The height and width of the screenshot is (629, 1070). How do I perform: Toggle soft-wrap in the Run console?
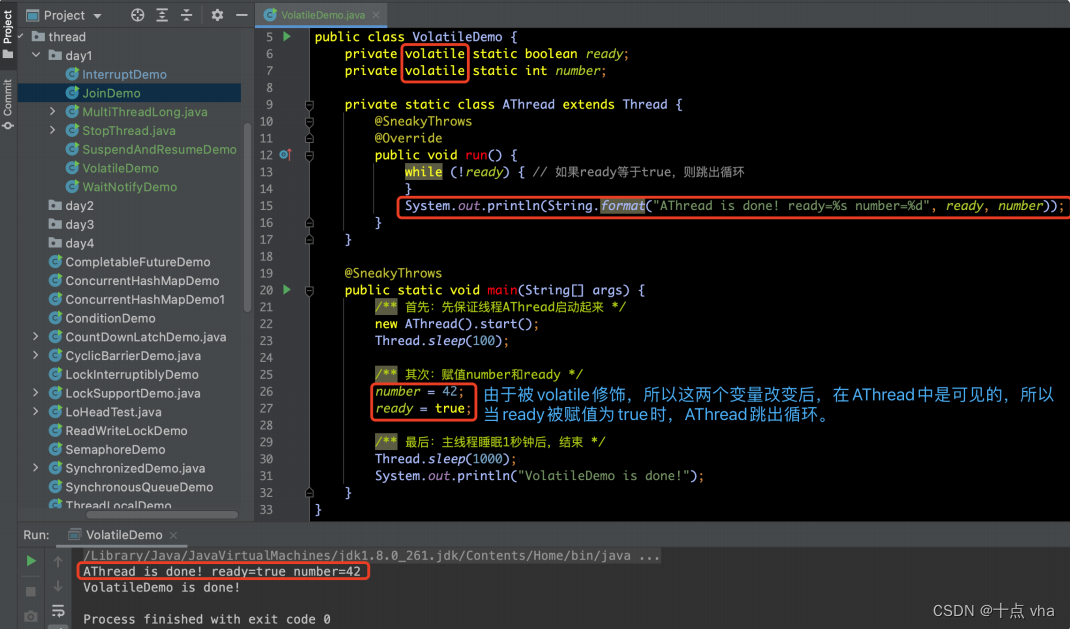click(x=59, y=609)
